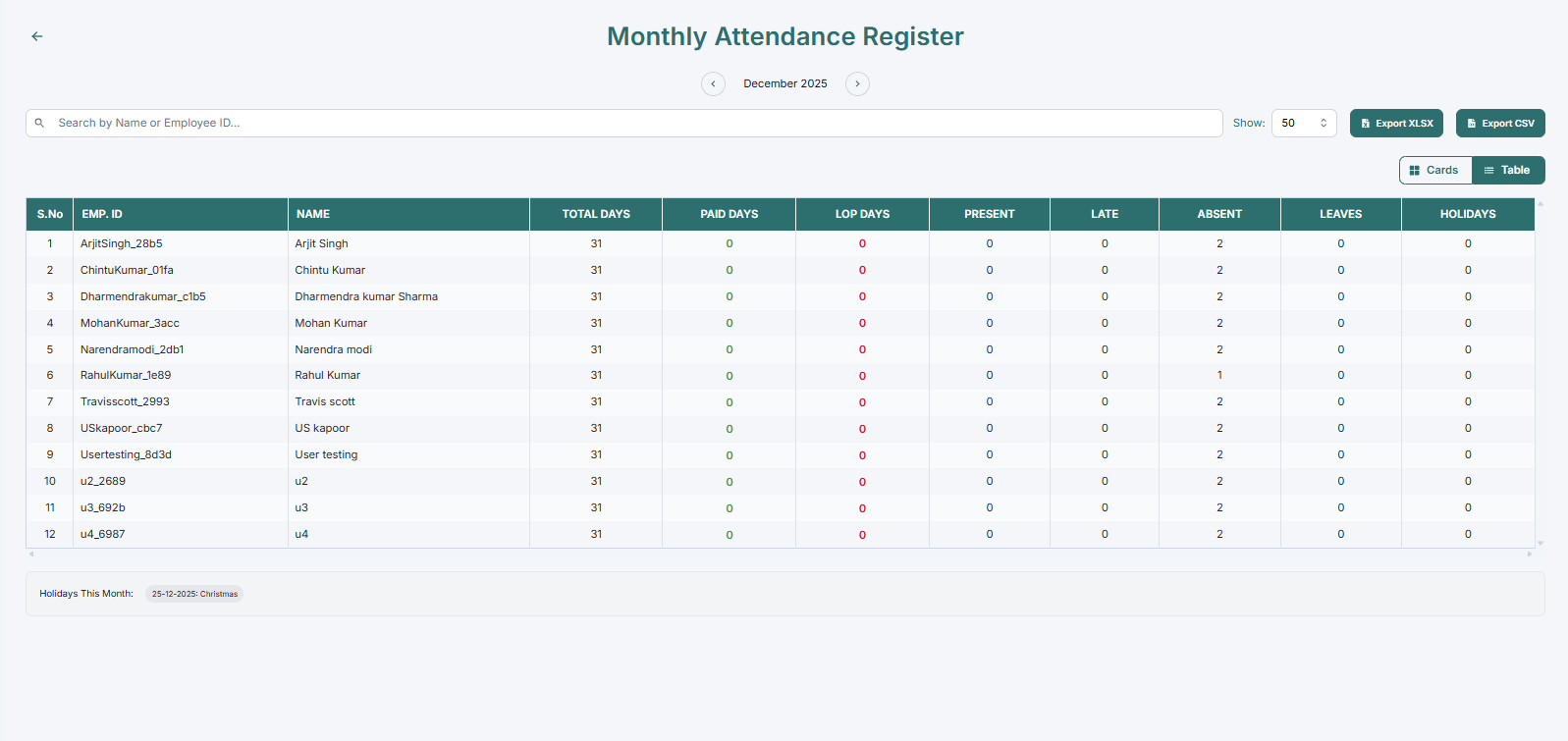Click the 25-12-2025: Christmas holiday chip
Screen dimensions: 1568x741
(x=194, y=594)
